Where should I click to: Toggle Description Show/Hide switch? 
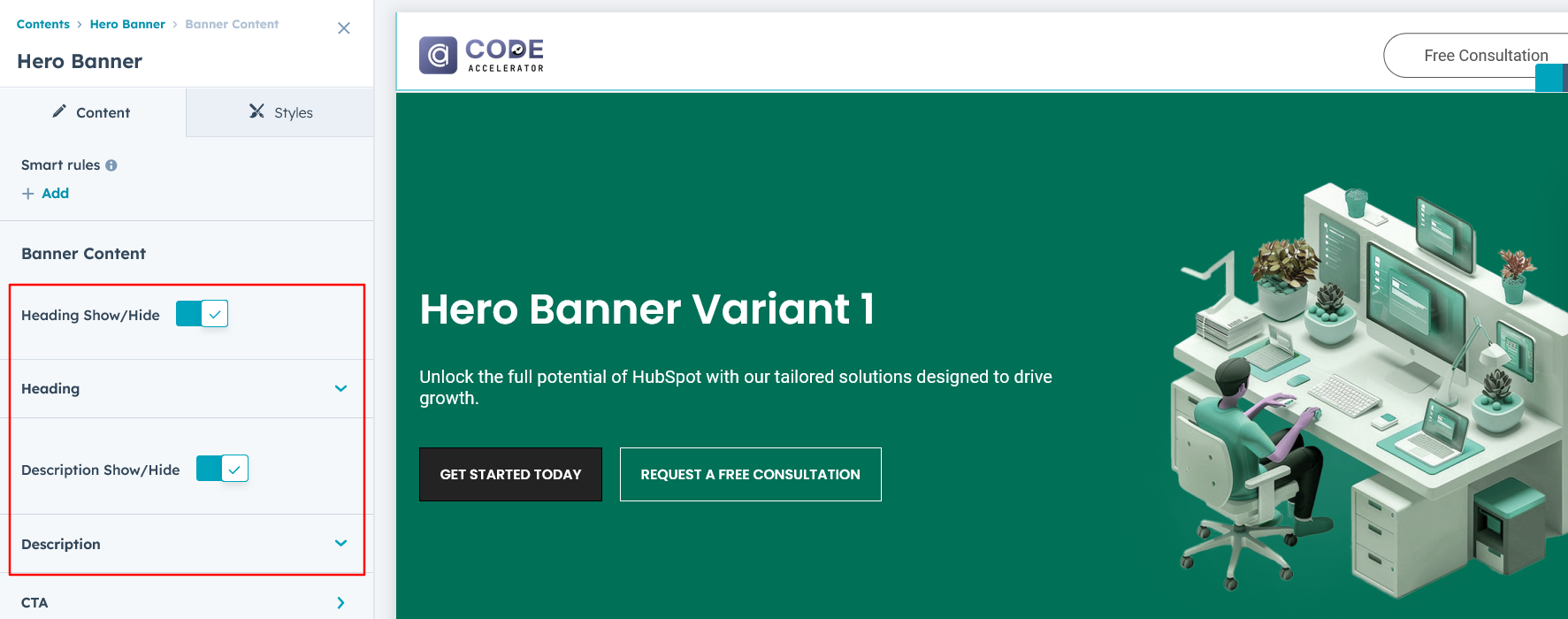222,469
